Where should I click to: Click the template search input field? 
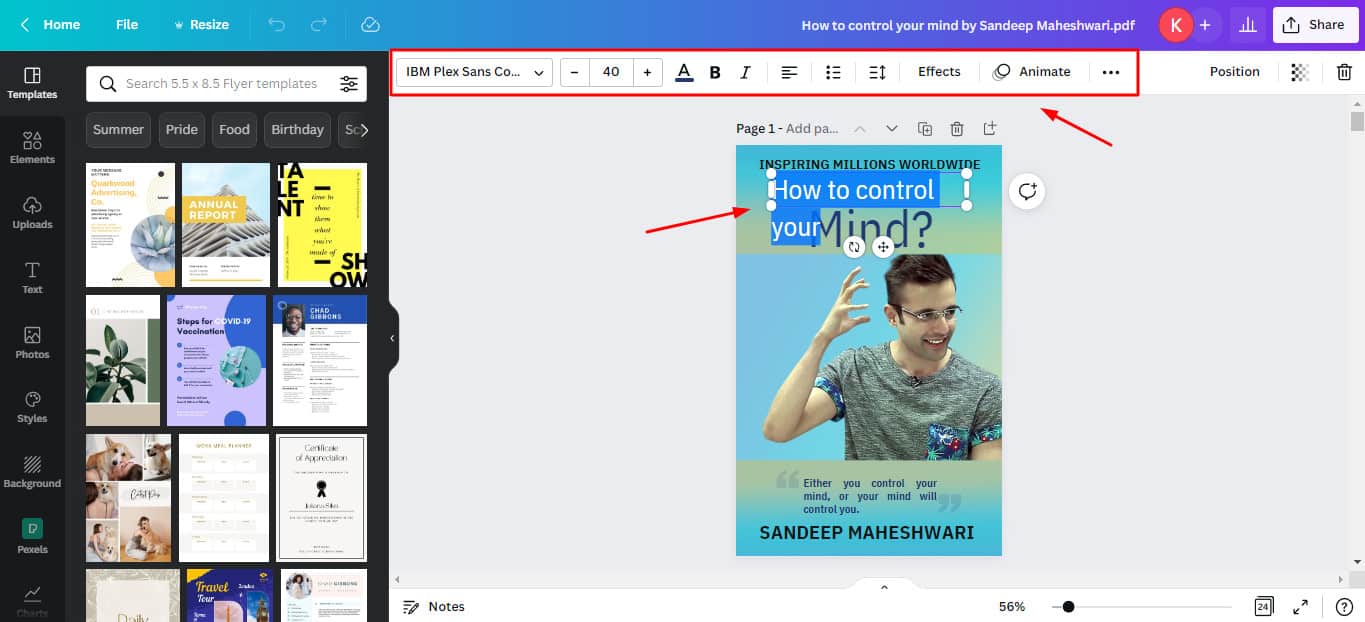pos(220,84)
